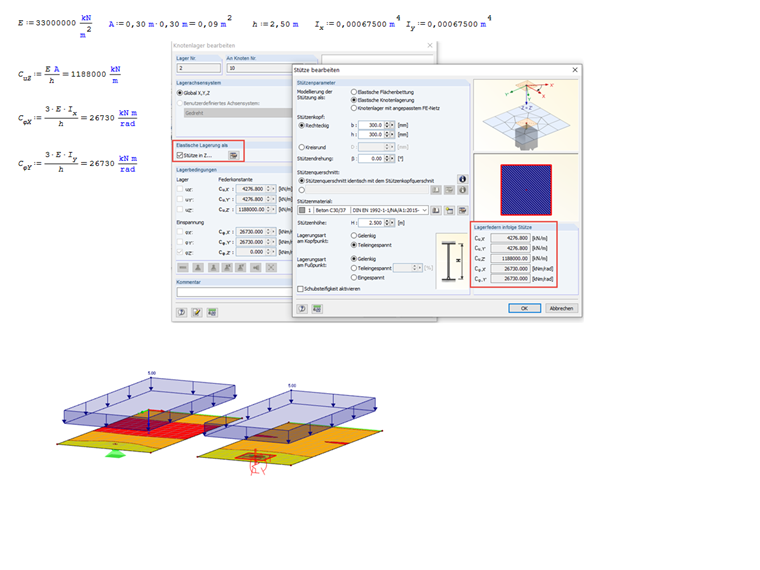Click gray info icon in Stützenquerschnitt row

pyautogui.click(x=462, y=190)
